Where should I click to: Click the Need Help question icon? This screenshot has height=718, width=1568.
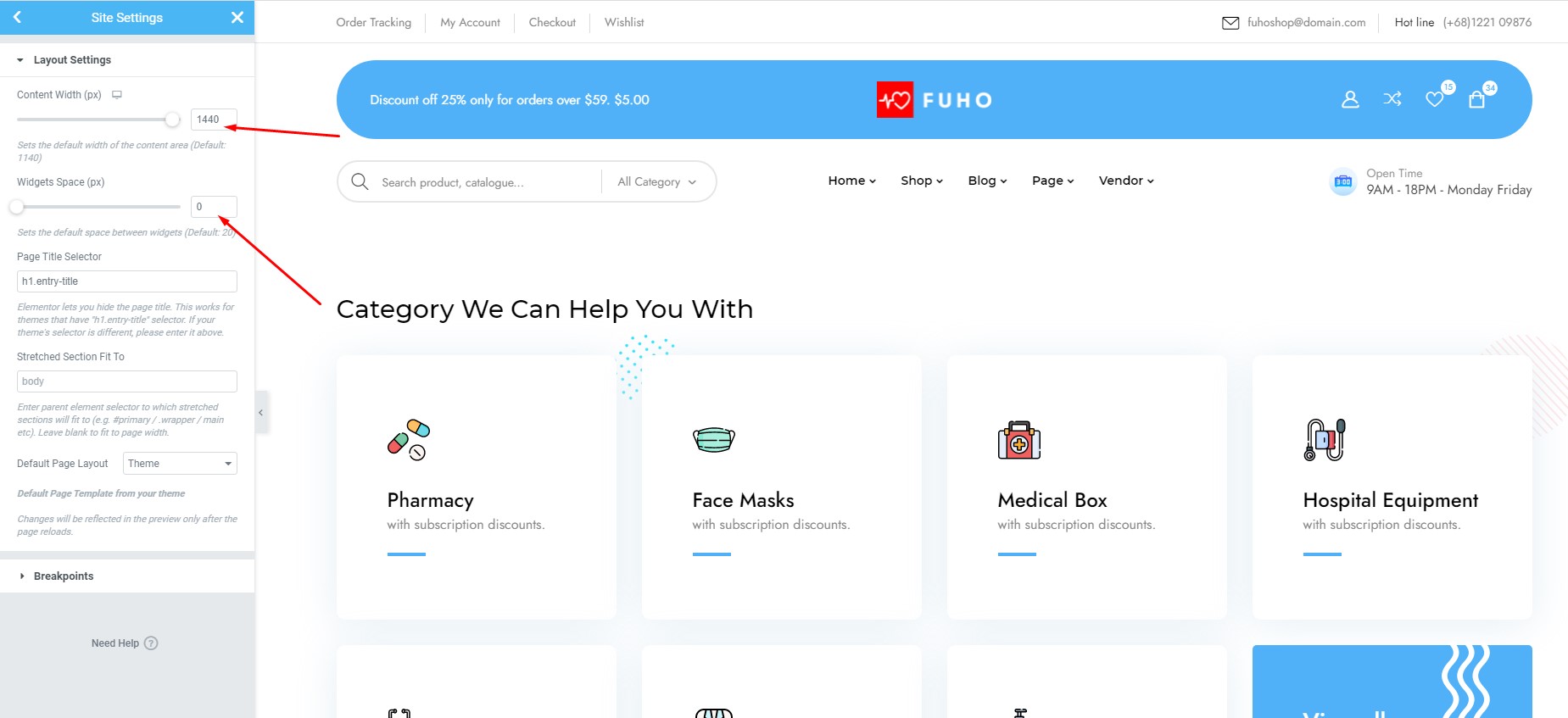tap(151, 643)
